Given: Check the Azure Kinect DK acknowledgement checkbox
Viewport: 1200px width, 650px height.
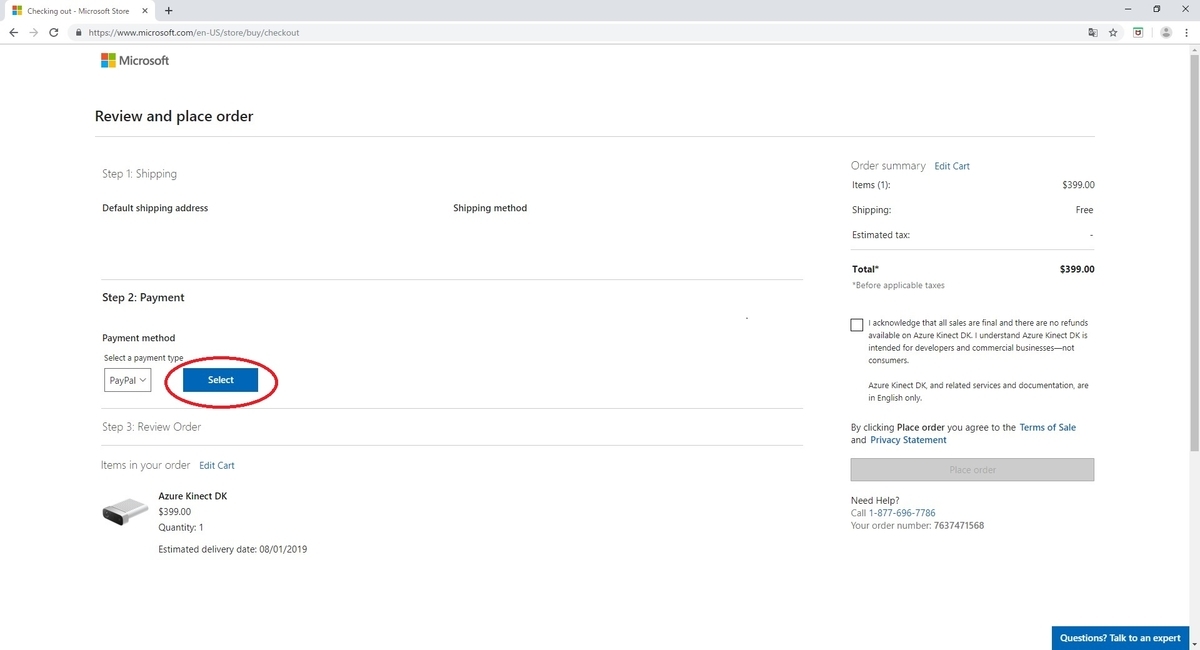Looking at the screenshot, I should [857, 325].
